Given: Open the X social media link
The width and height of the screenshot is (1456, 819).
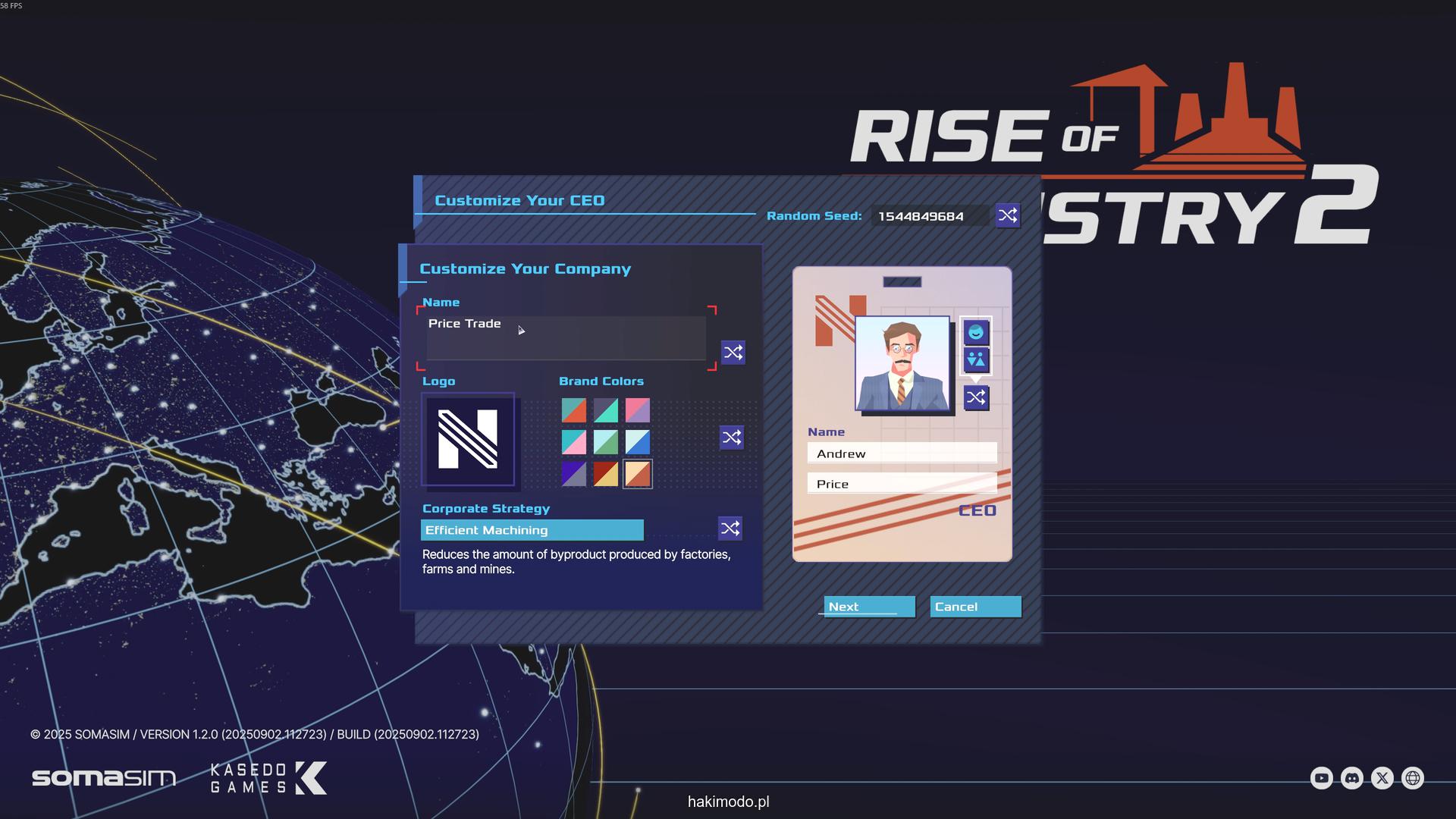Looking at the screenshot, I should pyautogui.click(x=1382, y=778).
